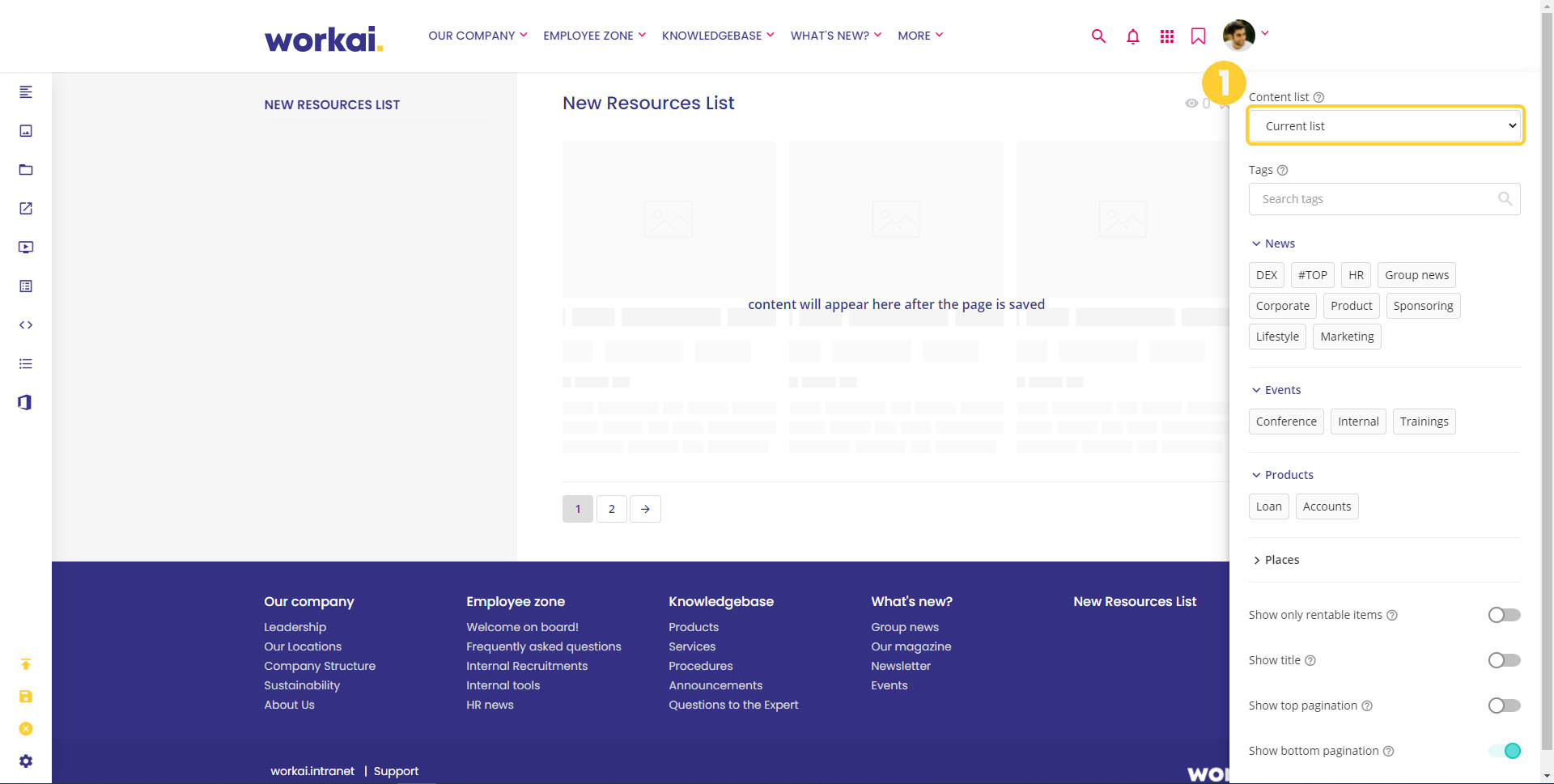Open the apps grid launcher
The image size is (1554, 784).
(1166, 36)
